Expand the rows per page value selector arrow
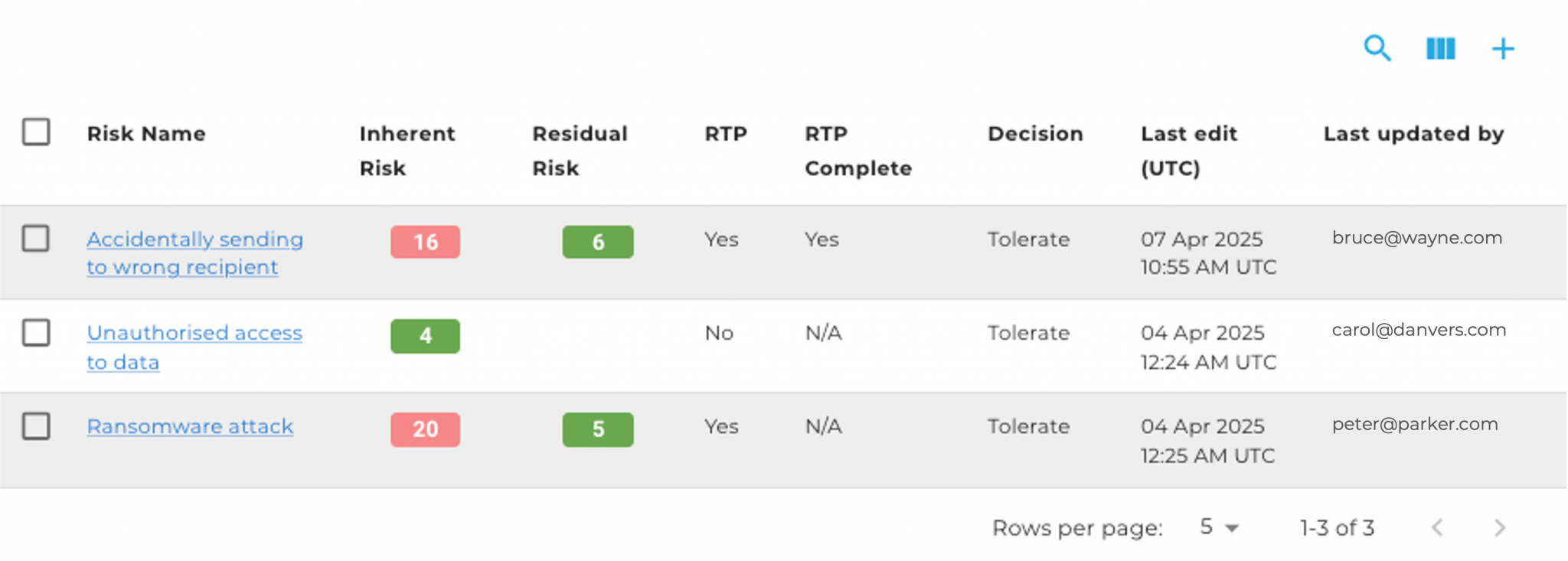This screenshot has height=561, width=1568. (x=1230, y=527)
